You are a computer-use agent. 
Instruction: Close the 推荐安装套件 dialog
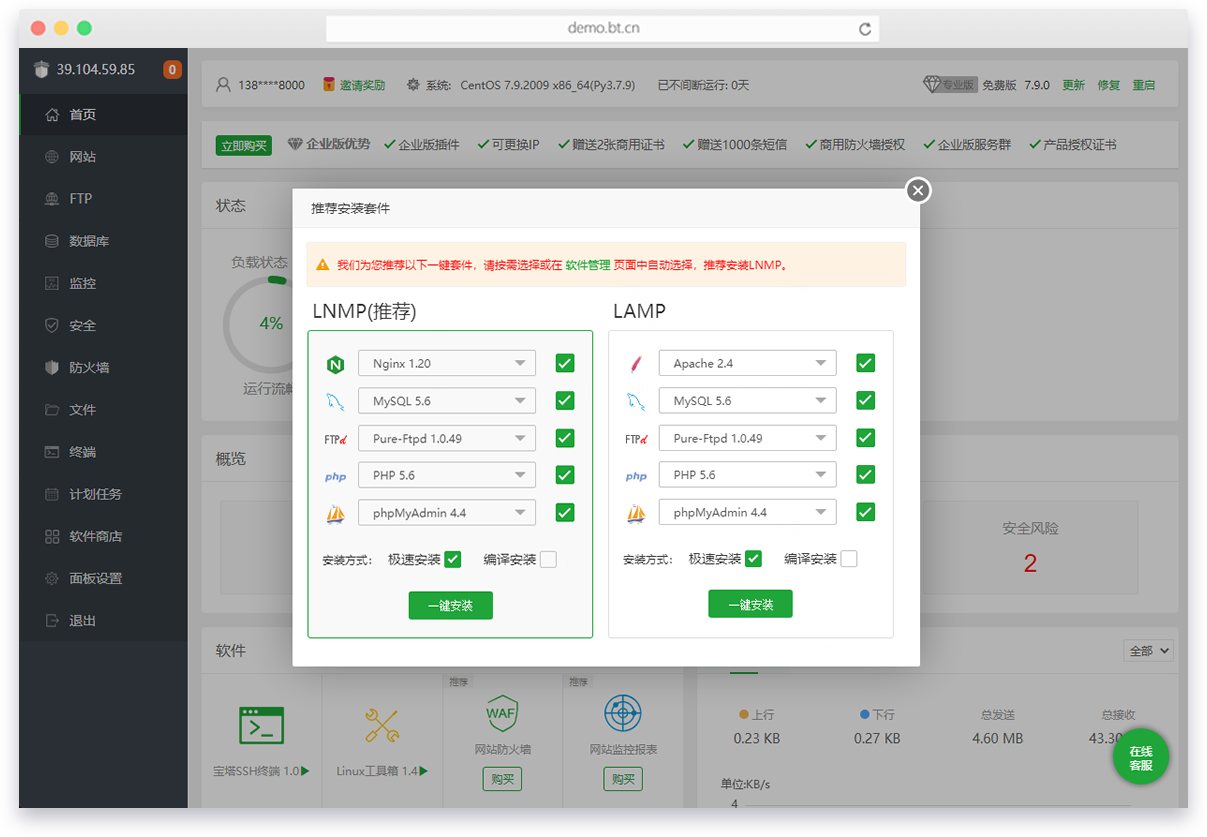(918, 190)
